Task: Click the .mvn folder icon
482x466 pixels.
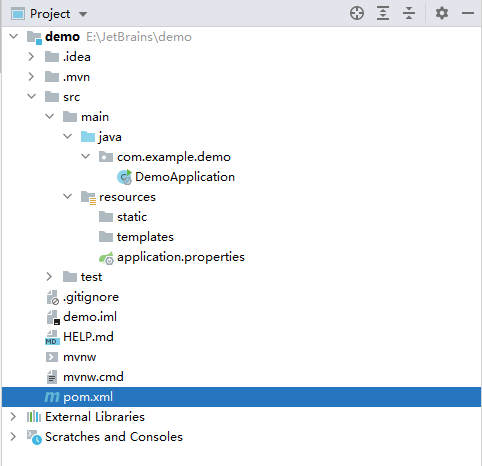Action: 52,77
